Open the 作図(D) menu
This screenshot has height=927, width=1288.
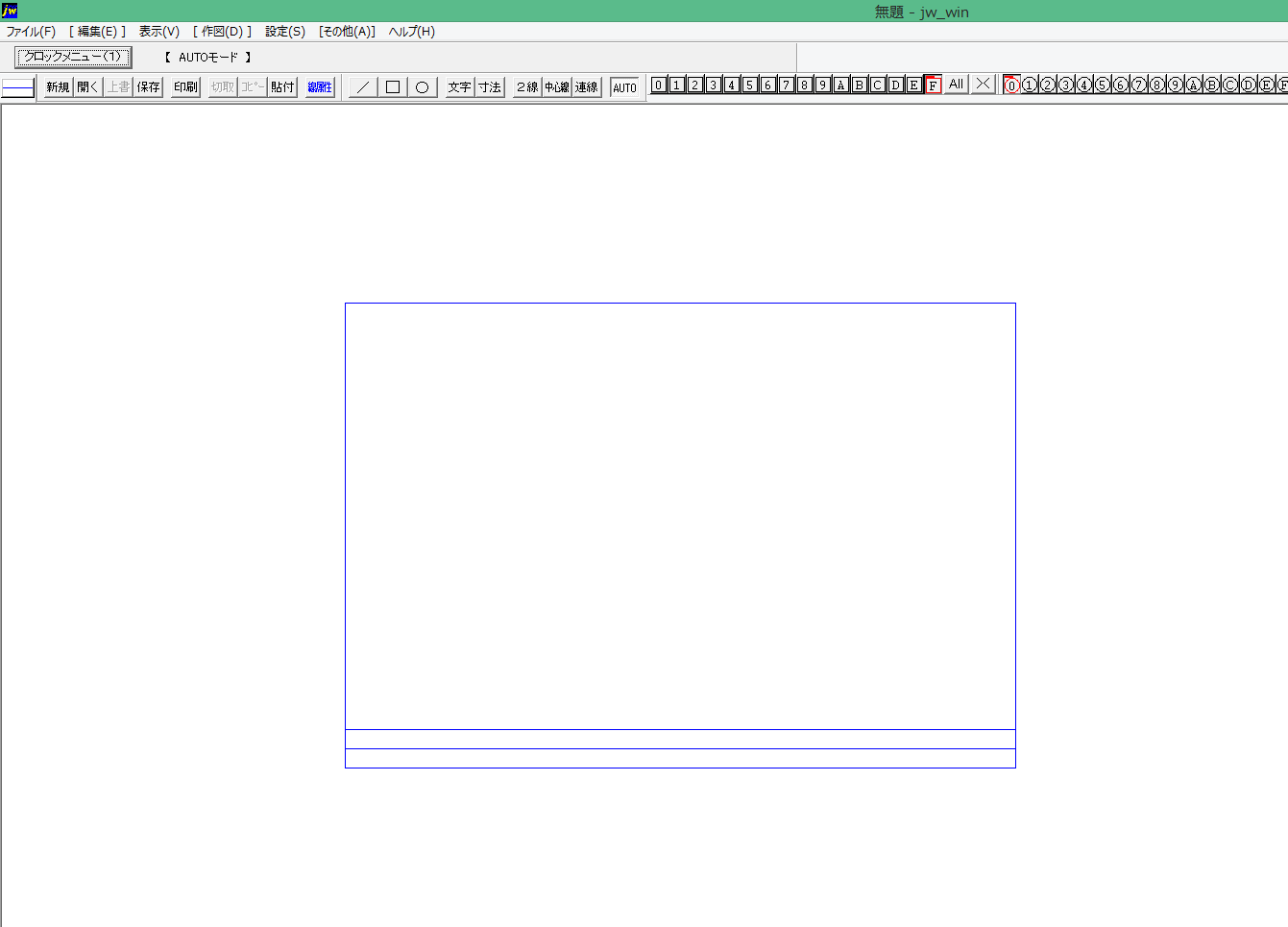pos(222,32)
